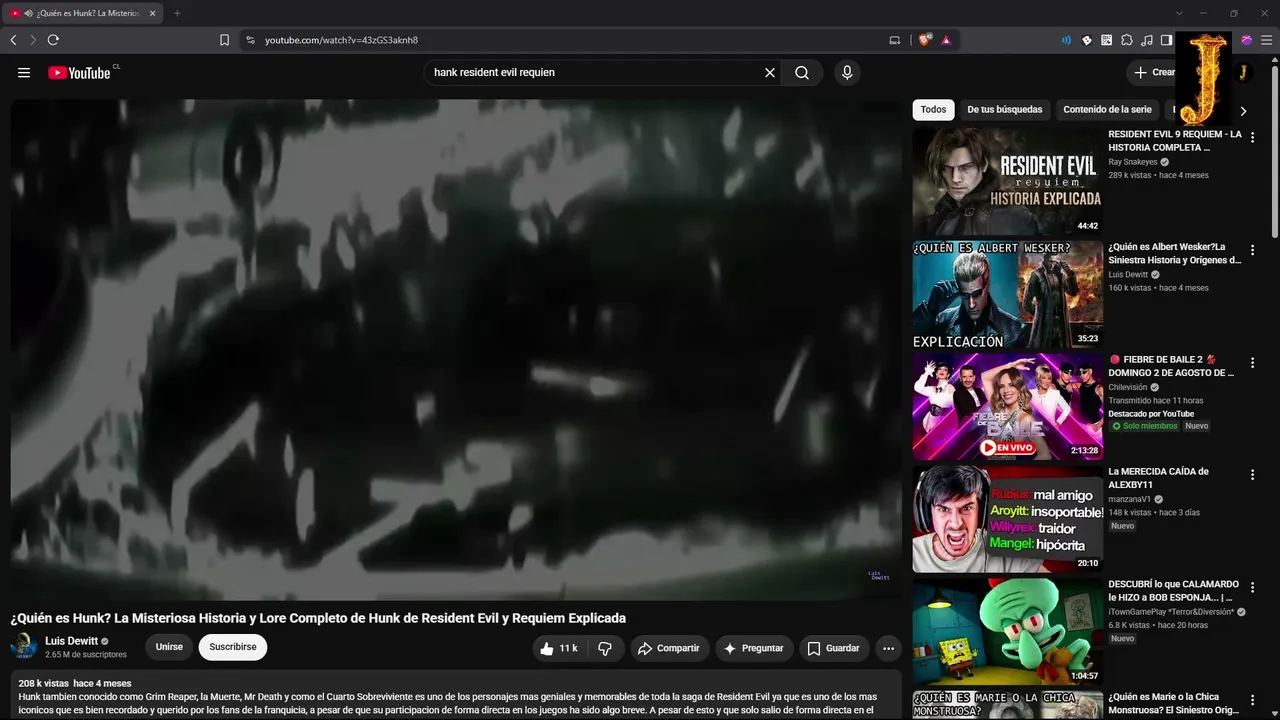Open options for ¿Quién es Marie video

tap(1252, 700)
